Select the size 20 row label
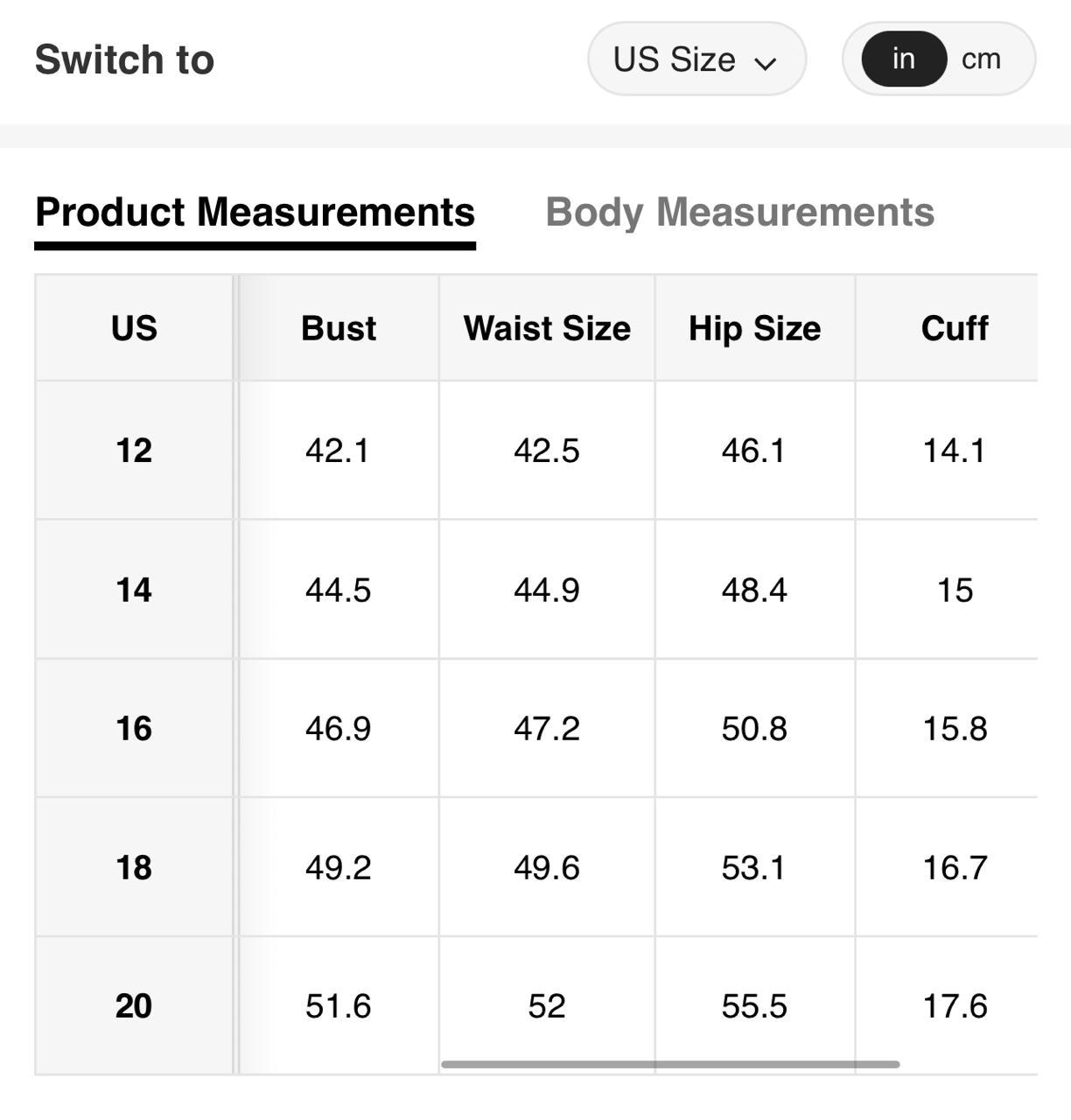Image resolution: width=1071 pixels, height=1120 pixels. click(x=134, y=1006)
